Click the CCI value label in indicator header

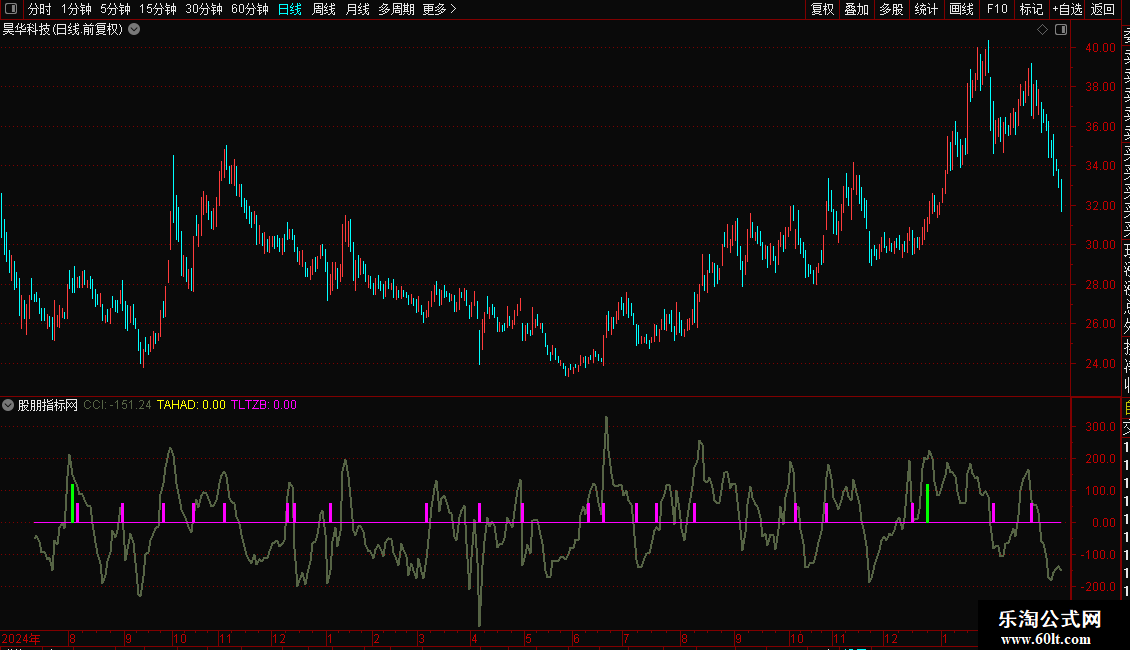(117, 405)
